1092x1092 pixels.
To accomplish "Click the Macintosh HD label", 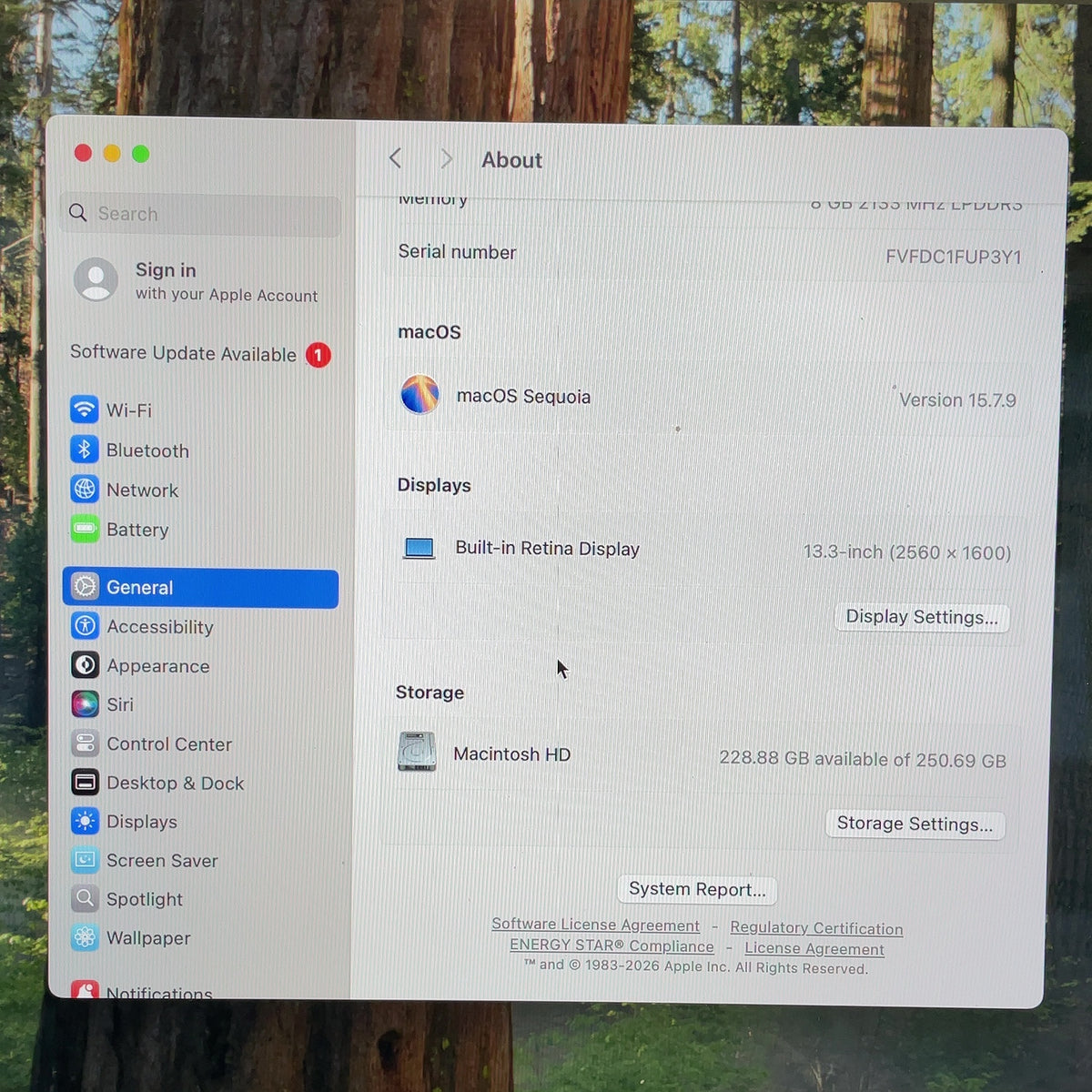I will (x=511, y=754).
